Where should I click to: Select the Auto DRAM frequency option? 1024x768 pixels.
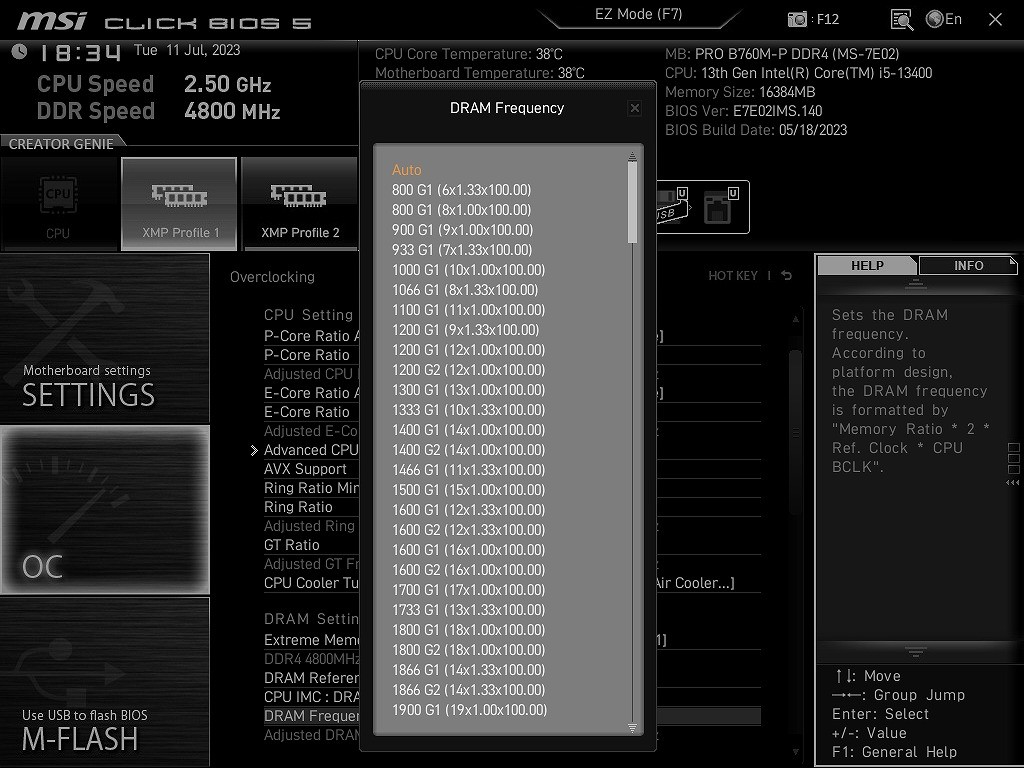click(x=407, y=170)
